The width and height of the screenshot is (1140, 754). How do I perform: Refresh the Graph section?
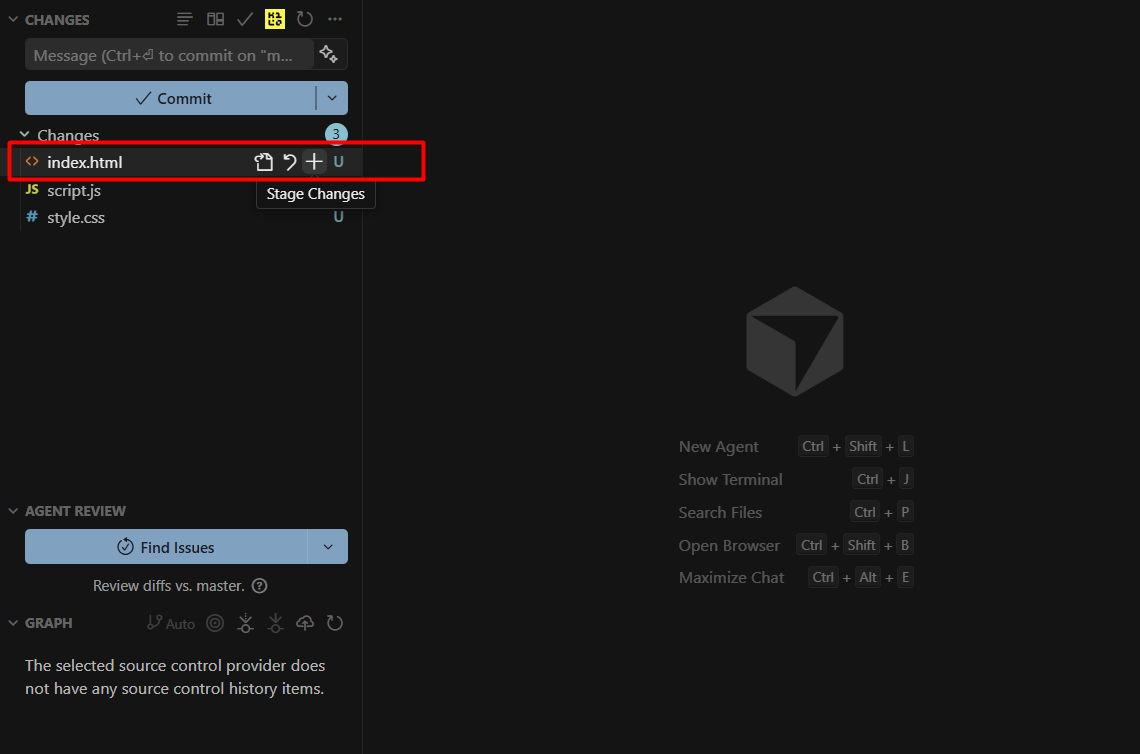click(334, 623)
